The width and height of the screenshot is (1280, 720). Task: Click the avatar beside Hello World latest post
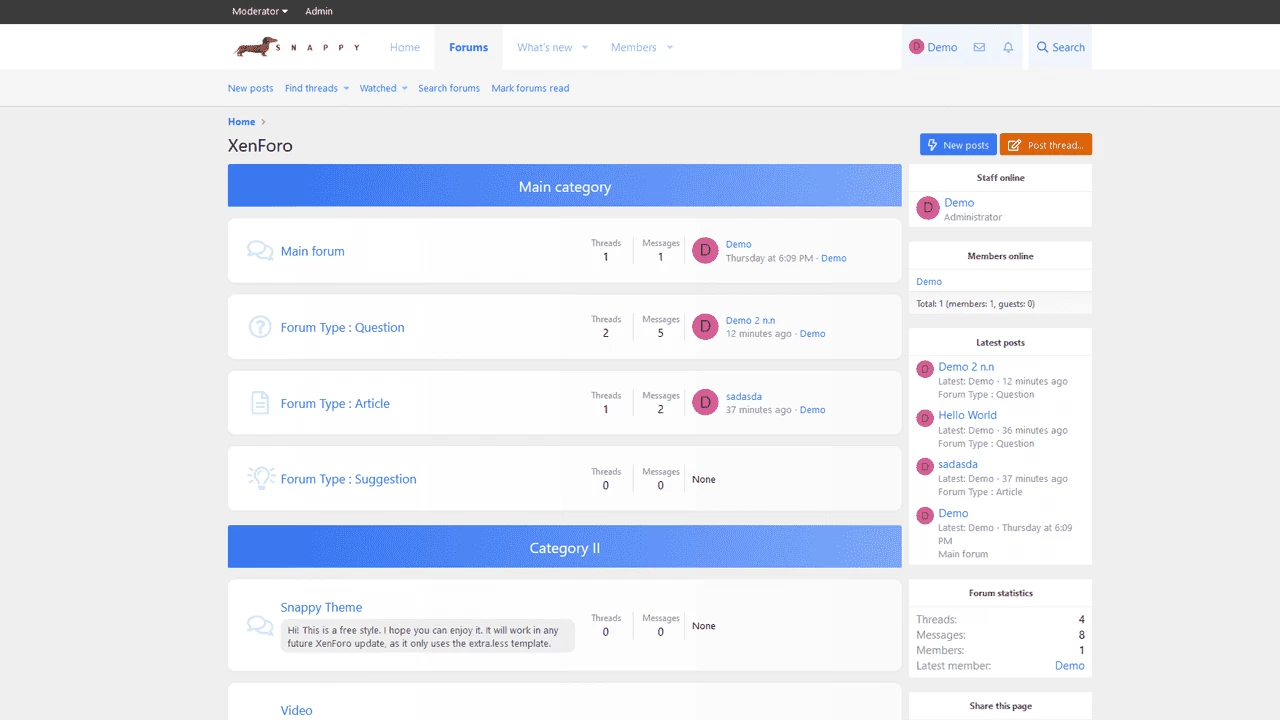pyautogui.click(x=925, y=418)
